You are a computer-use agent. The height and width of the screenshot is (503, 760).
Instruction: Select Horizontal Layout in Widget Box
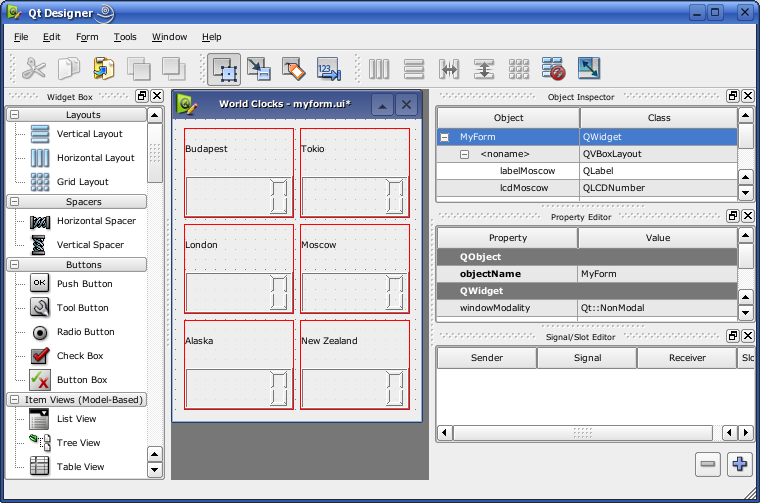click(x=82, y=158)
